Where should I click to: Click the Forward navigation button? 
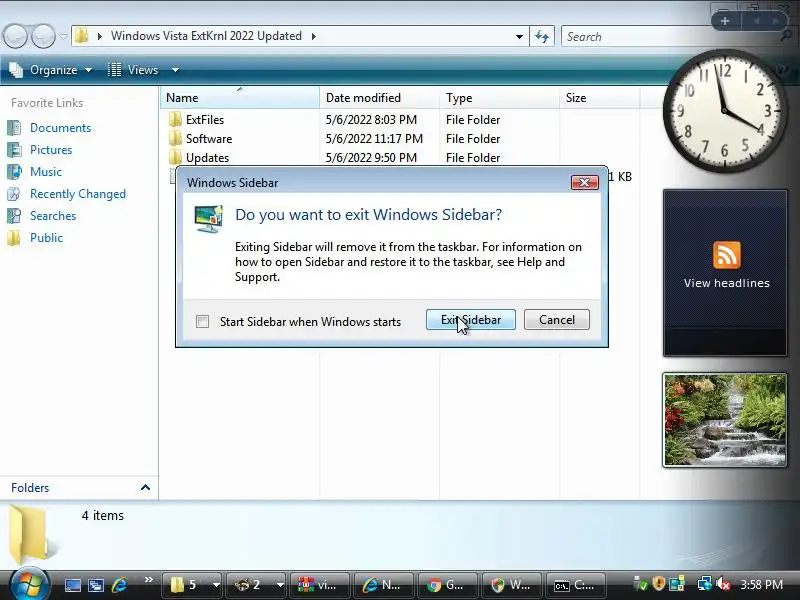pyautogui.click(x=43, y=36)
